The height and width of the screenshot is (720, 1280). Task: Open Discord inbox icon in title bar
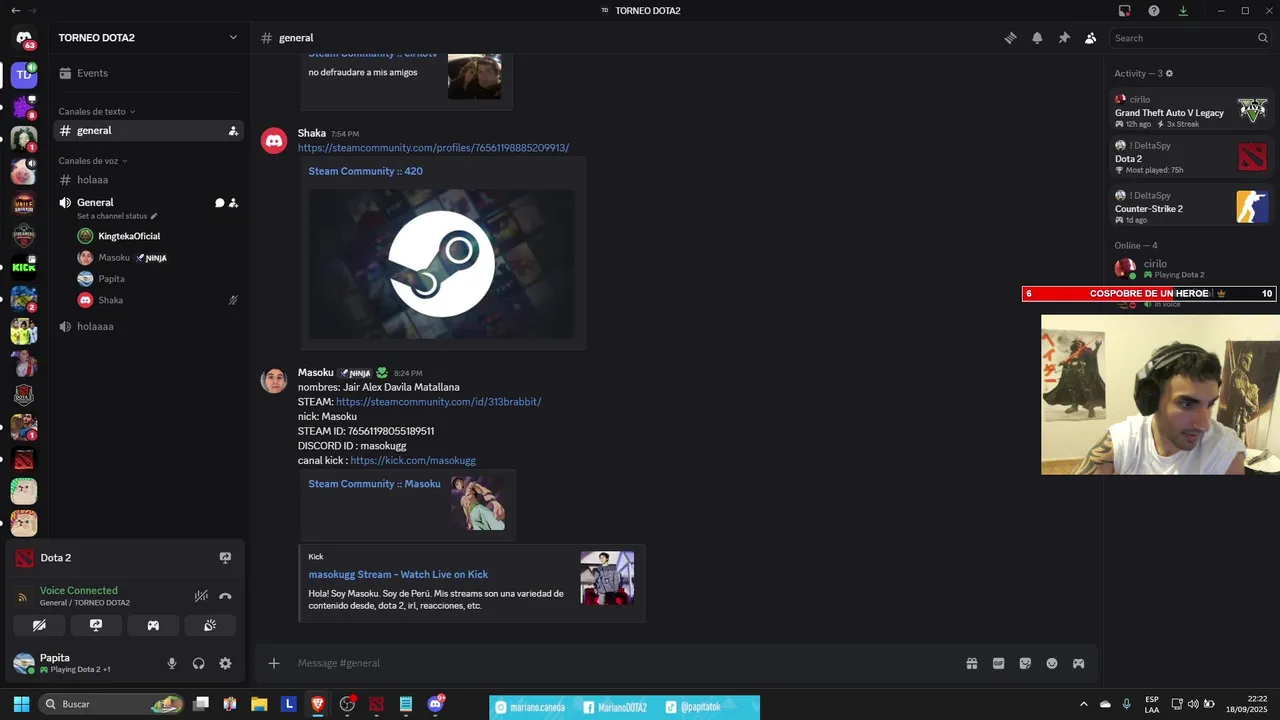pyautogui.click(x=1125, y=10)
